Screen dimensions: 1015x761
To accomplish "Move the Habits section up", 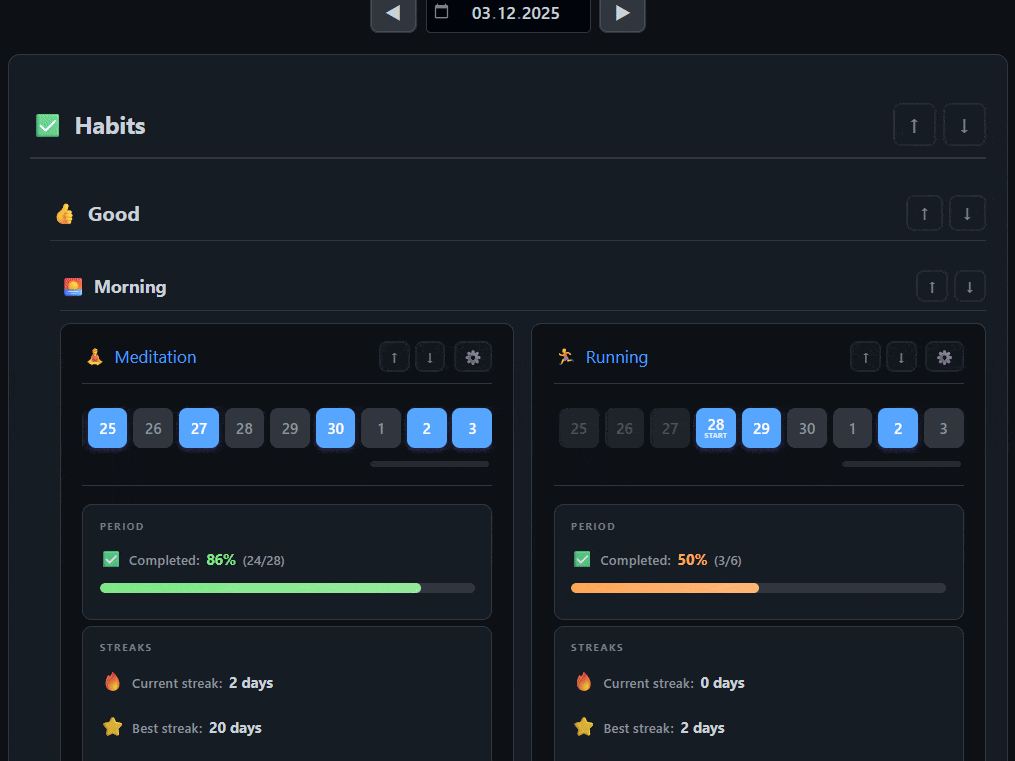I will [914, 125].
